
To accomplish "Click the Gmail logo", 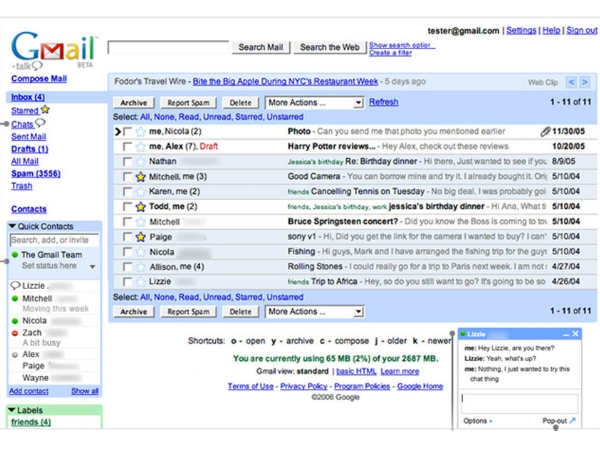I will [54, 47].
